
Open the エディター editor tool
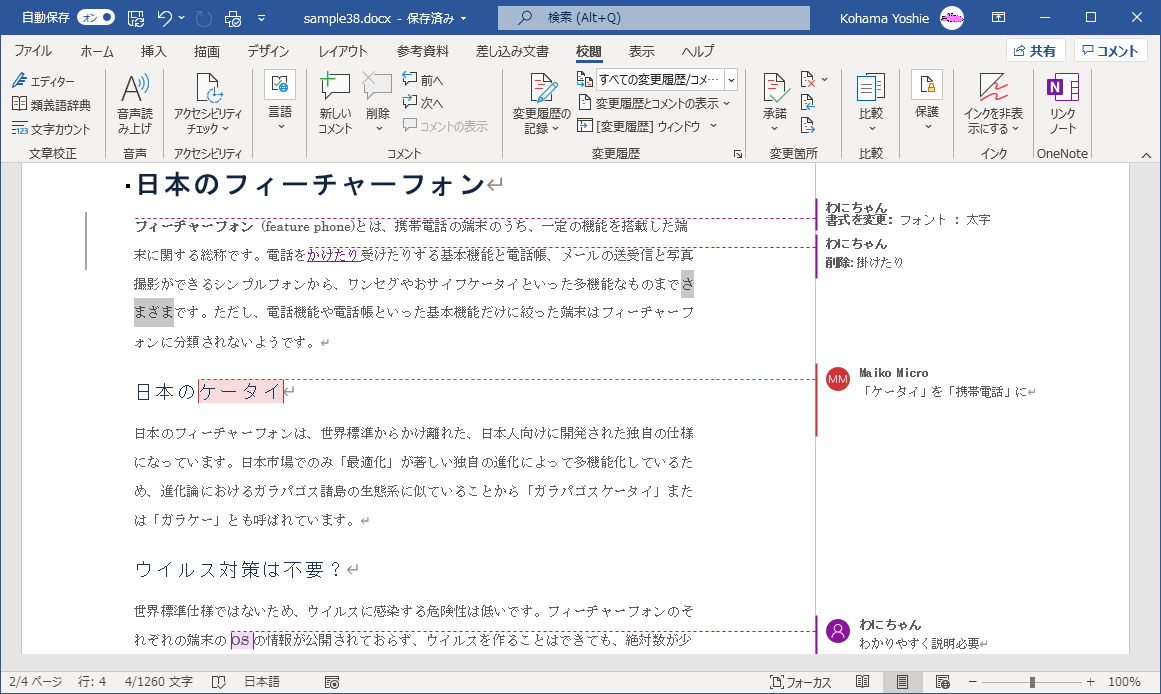click(x=44, y=81)
